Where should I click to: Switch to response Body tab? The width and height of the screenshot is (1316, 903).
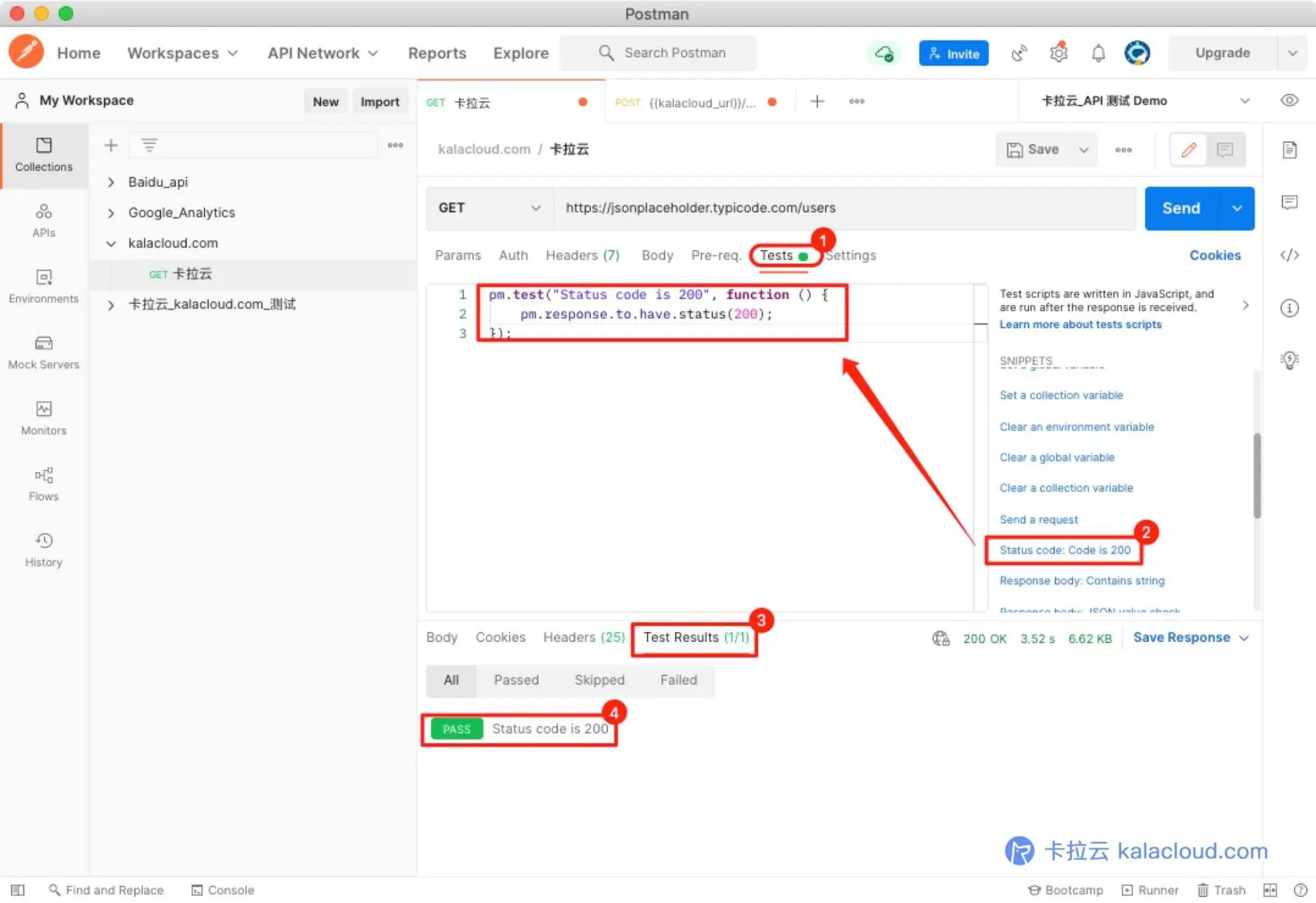[x=442, y=637]
